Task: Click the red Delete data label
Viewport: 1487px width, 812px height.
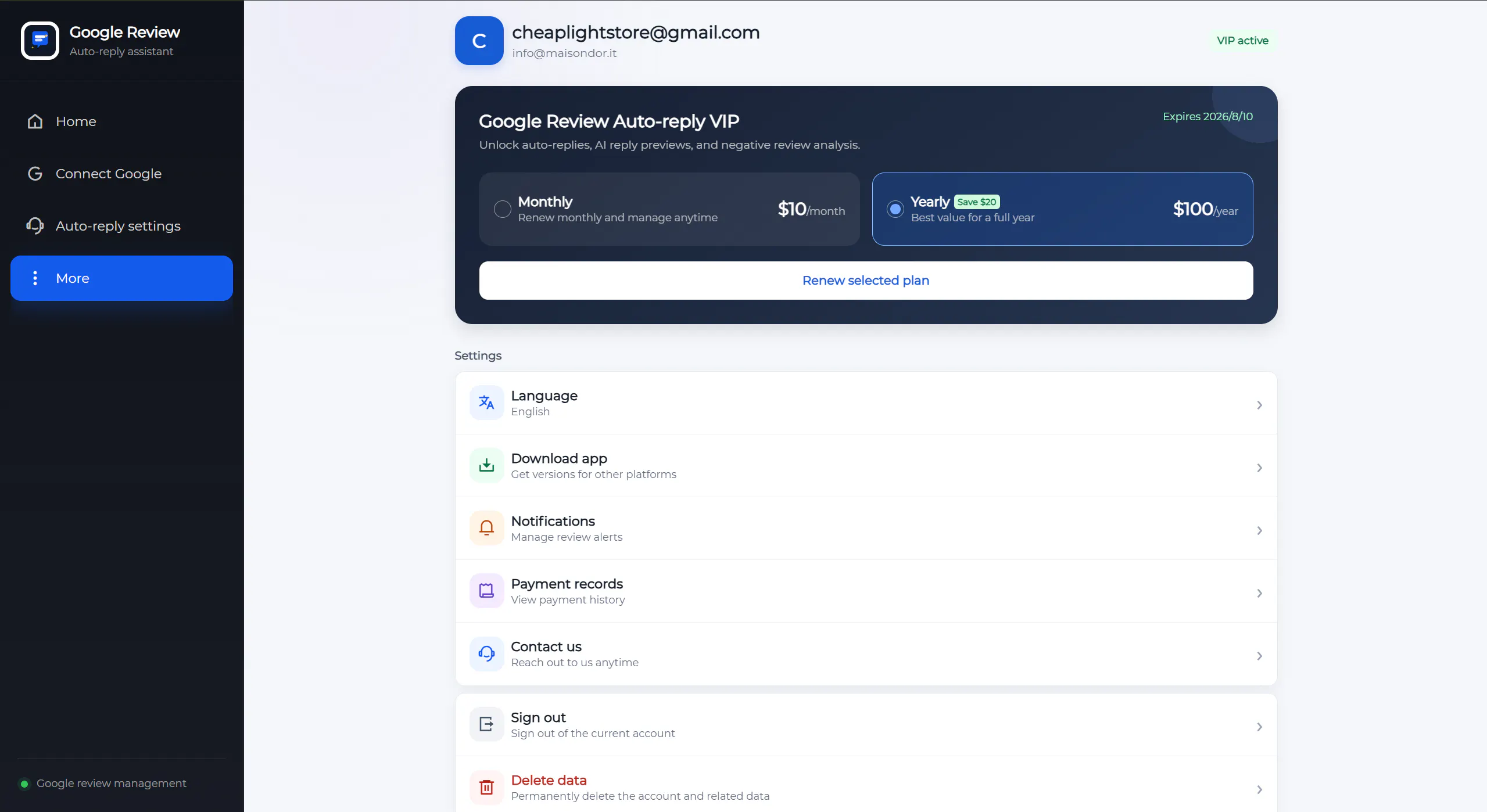Action: click(549, 780)
